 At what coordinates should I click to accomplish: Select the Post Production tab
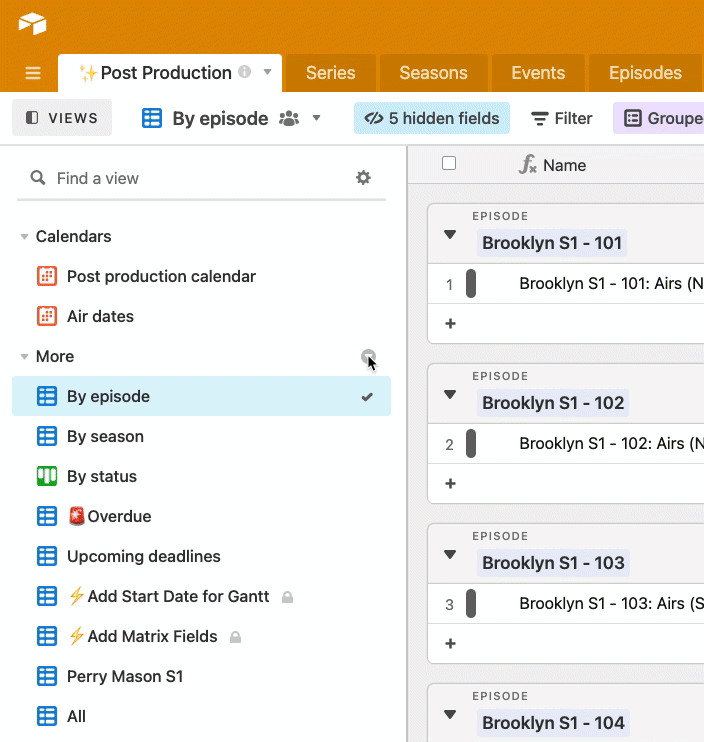(170, 73)
